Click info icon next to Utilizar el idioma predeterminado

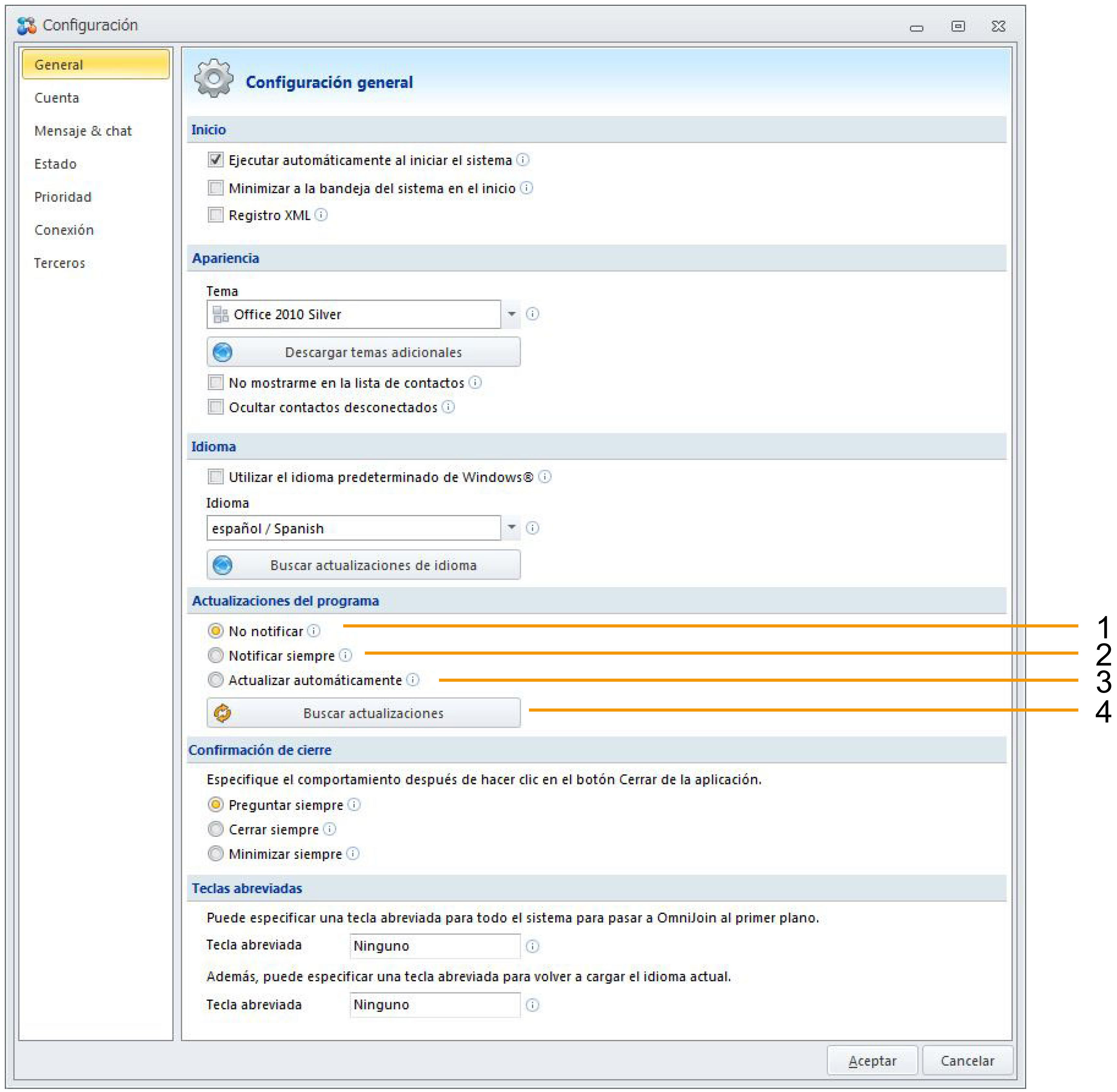click(545, 477)
